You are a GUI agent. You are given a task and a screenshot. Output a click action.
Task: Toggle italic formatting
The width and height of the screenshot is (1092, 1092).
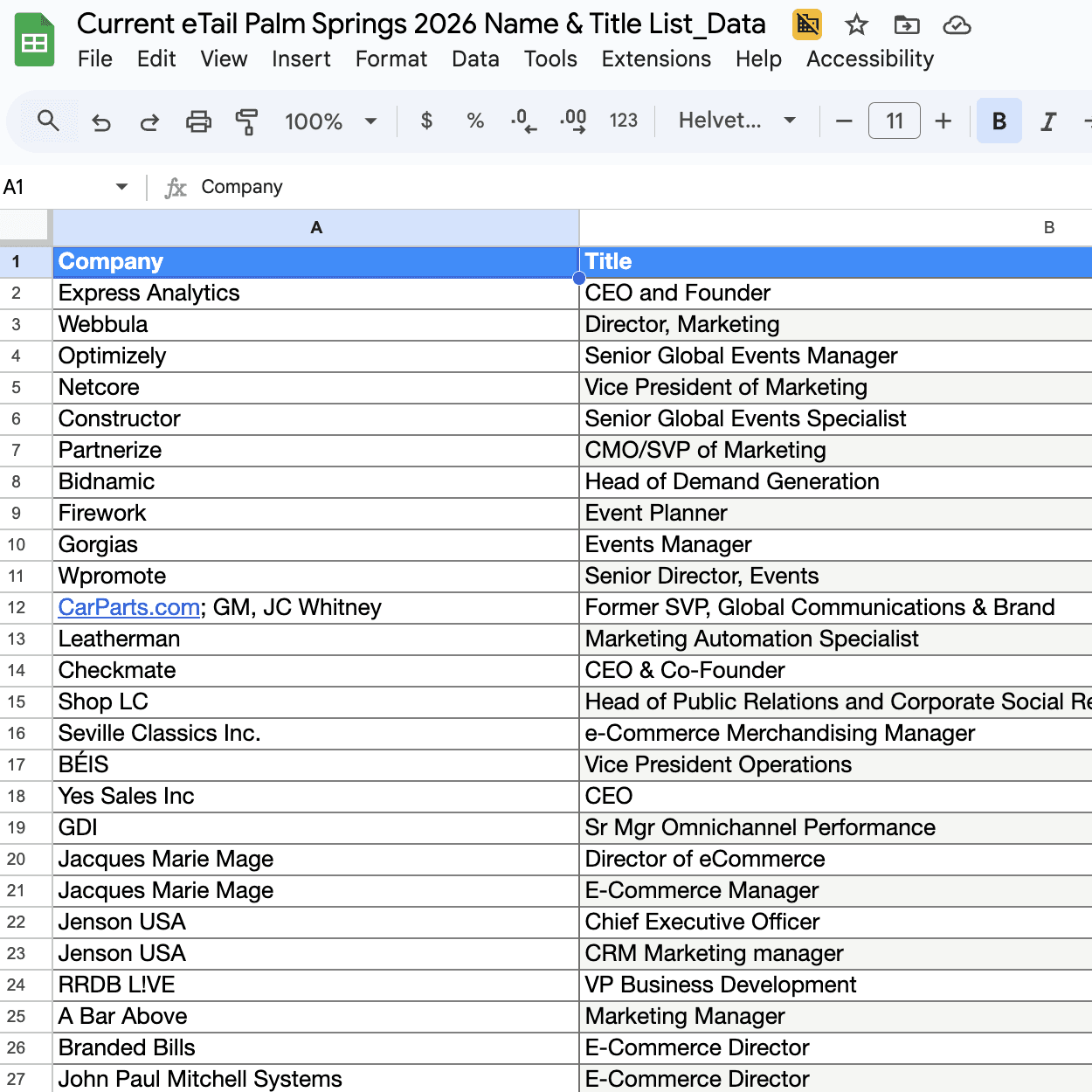[x=1048, y=121]
